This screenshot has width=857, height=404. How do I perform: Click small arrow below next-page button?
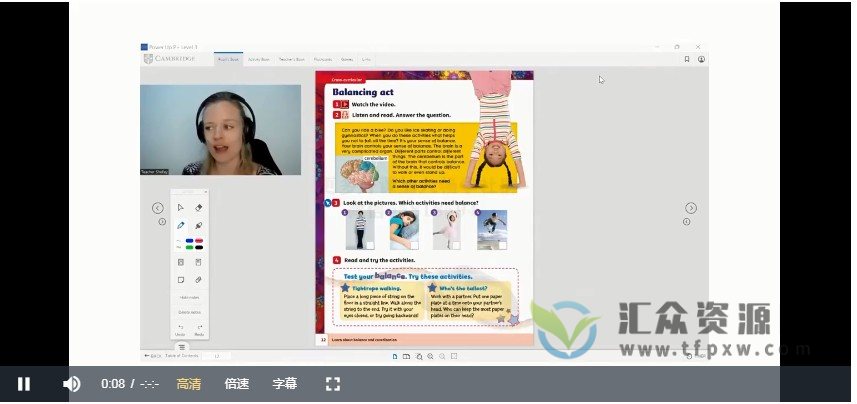(x=686, y=221)
